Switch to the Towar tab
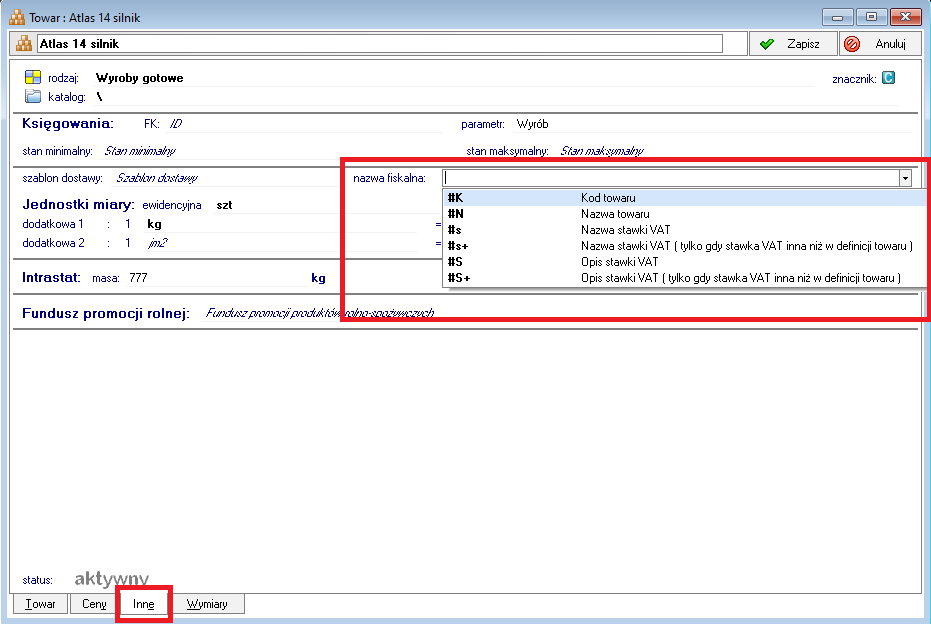The image size is (931, 624). coord(40,604)
